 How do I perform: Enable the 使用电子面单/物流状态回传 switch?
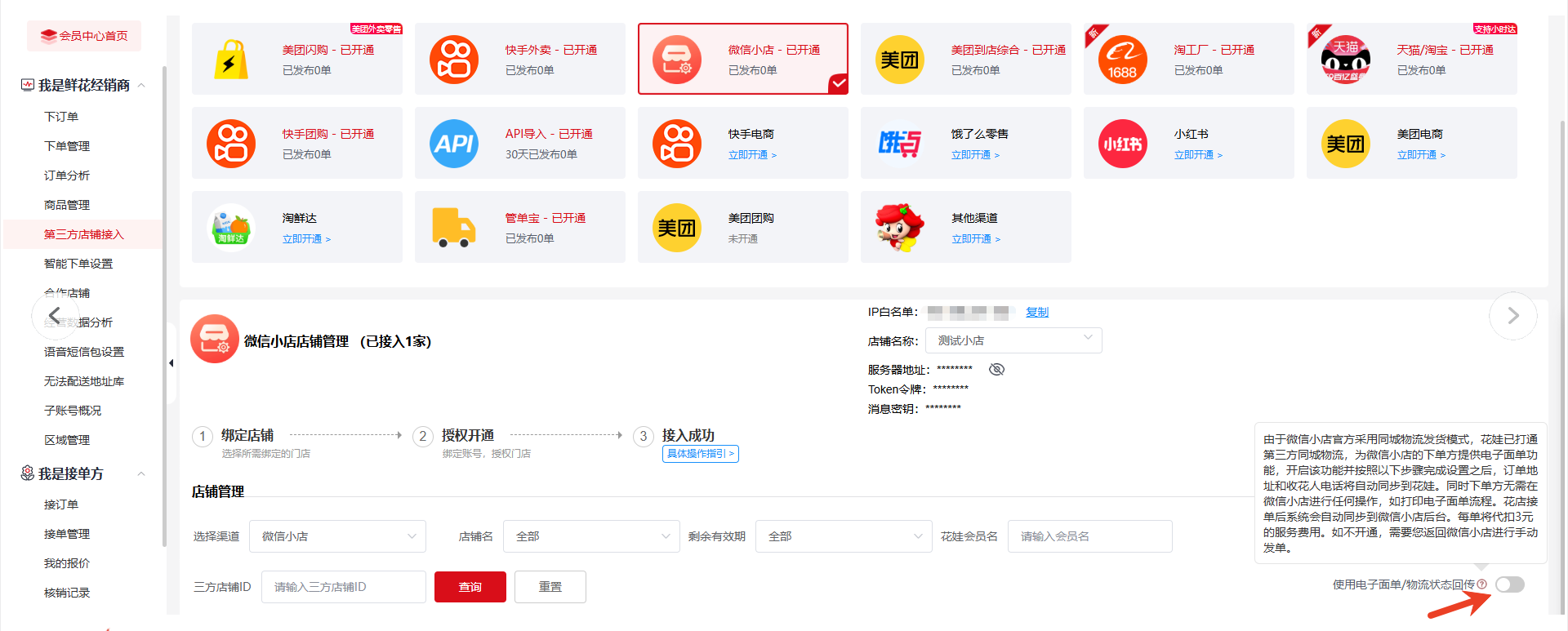1509,584
